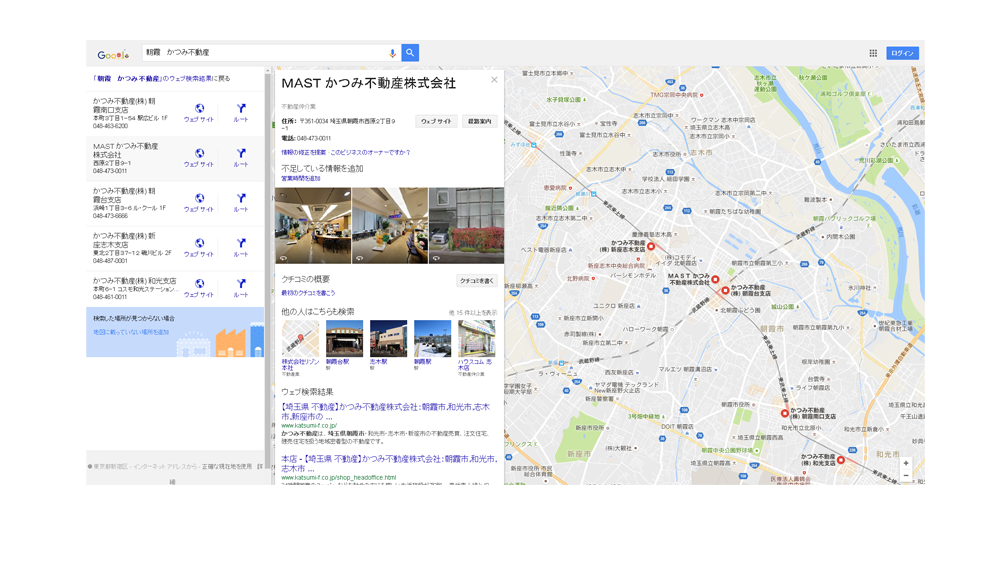The width and height of the screenshot is (1000, 562).
Task: Click the 経路案内 directions button
Action: (479, 121)
